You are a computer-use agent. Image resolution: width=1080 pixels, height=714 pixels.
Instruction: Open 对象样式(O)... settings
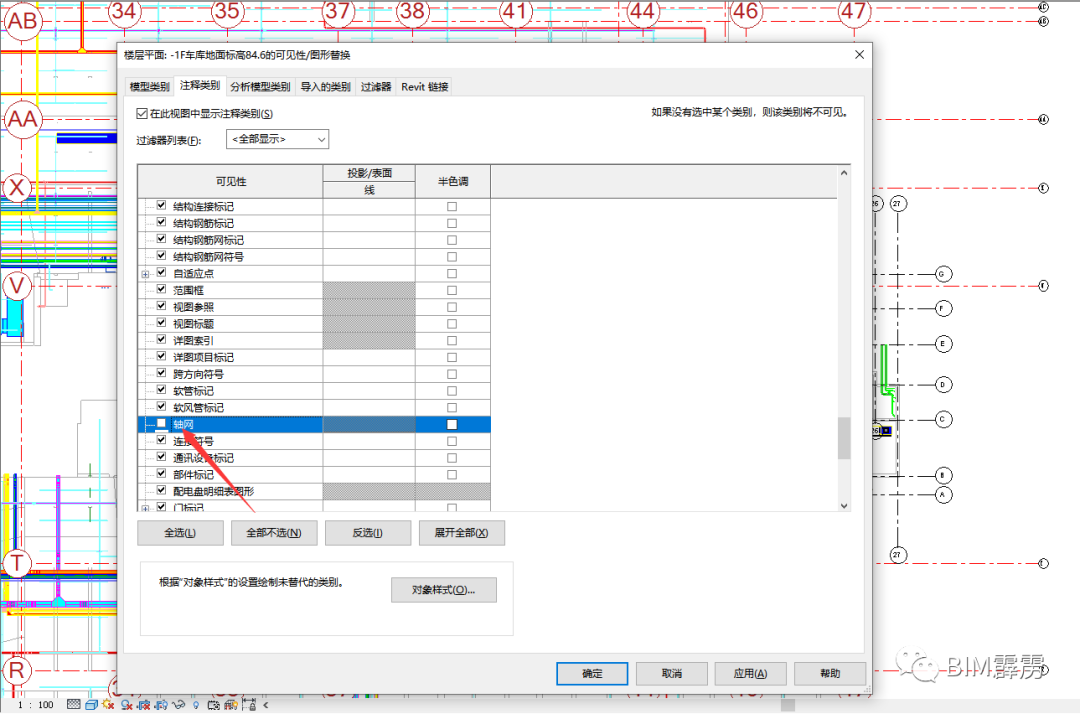(444, 590)
